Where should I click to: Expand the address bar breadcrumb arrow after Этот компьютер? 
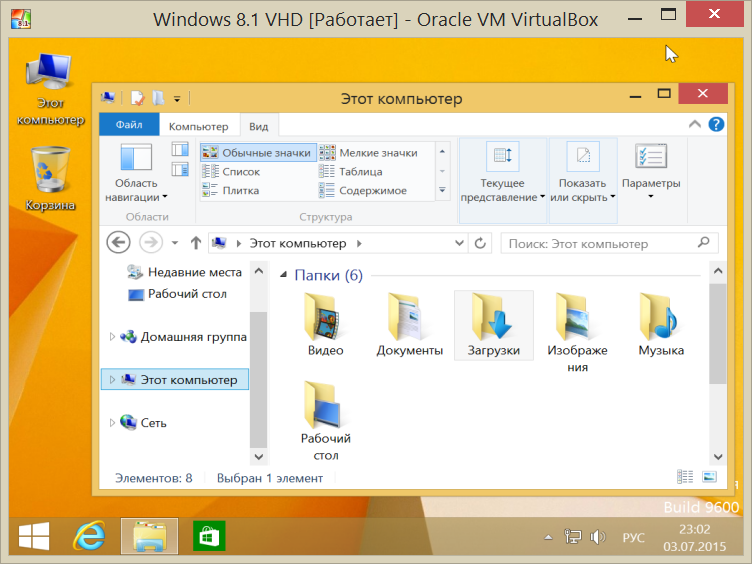[x=359, y=244]
